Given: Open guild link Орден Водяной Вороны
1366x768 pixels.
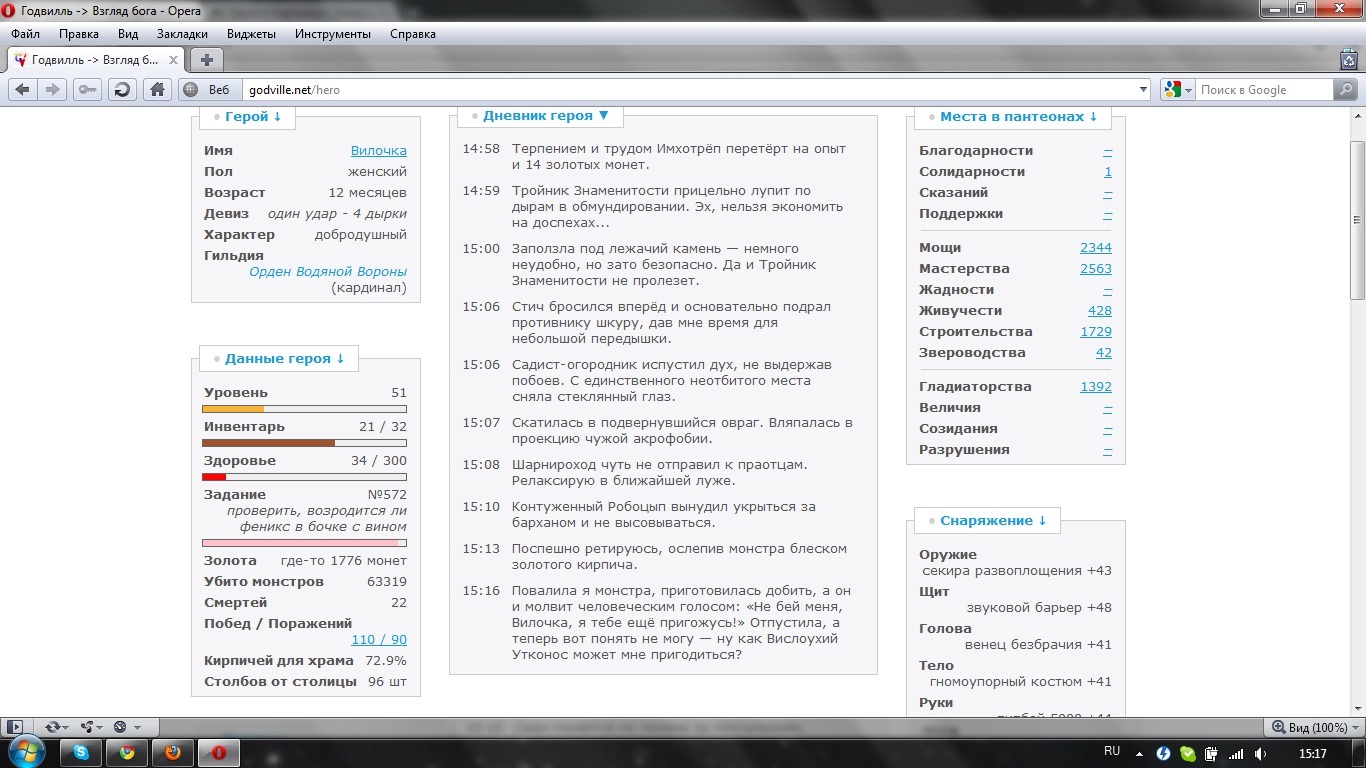Looking at the screenshot, I should point(328,271).
